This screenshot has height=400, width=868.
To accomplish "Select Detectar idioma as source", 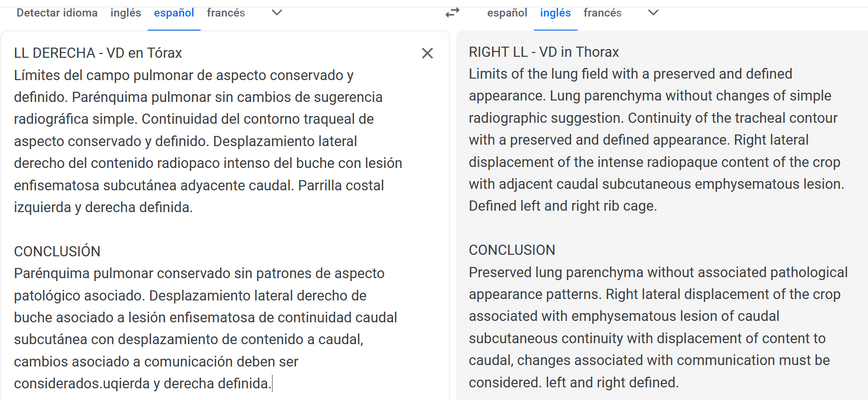I will 58,13.
